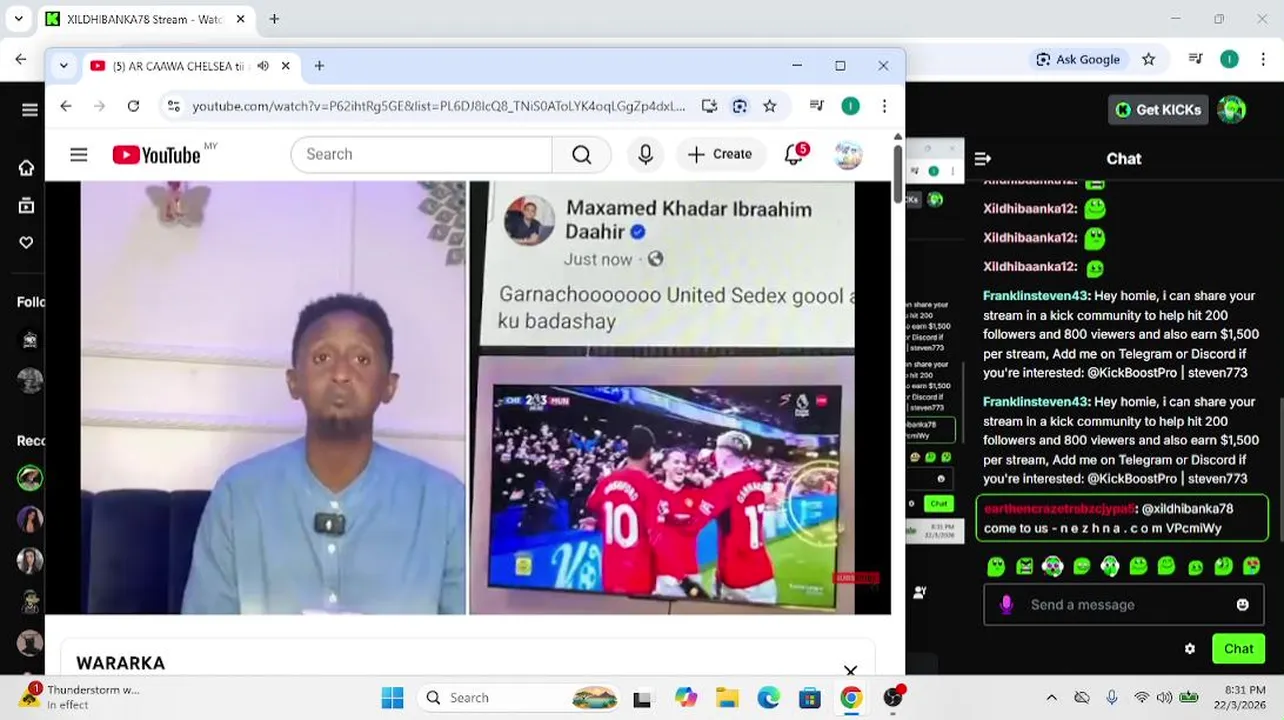Click the Windows taskbar Search box
This screenshot has width=1284, height=720.
click(520, 698)
